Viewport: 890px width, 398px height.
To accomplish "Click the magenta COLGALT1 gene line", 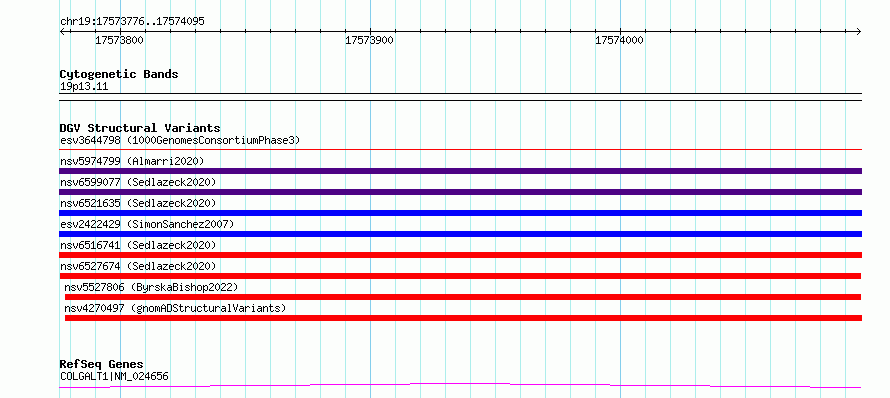I will (x=460, y=386).
